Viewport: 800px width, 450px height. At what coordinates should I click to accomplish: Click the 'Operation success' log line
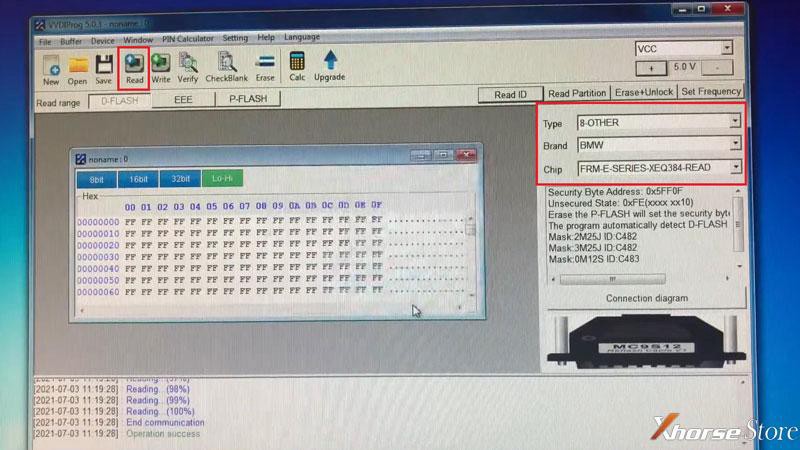click(163, 434)
